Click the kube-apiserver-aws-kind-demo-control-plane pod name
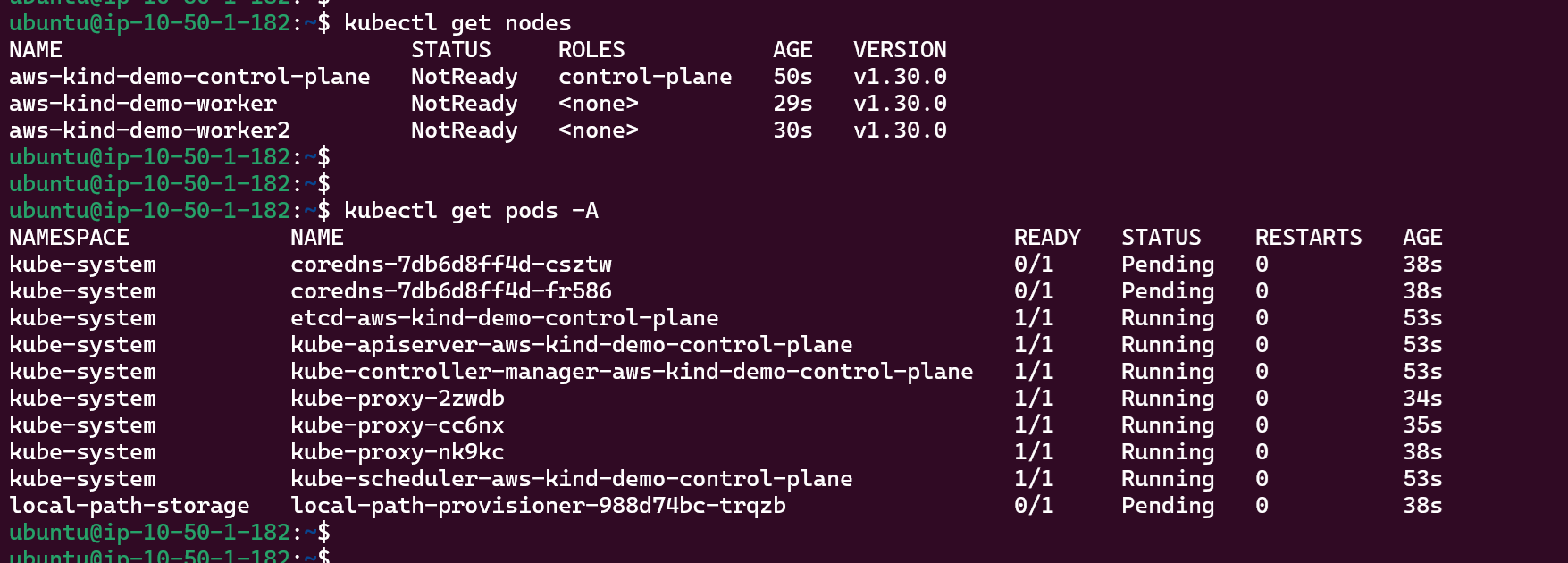 coord(571,345)
